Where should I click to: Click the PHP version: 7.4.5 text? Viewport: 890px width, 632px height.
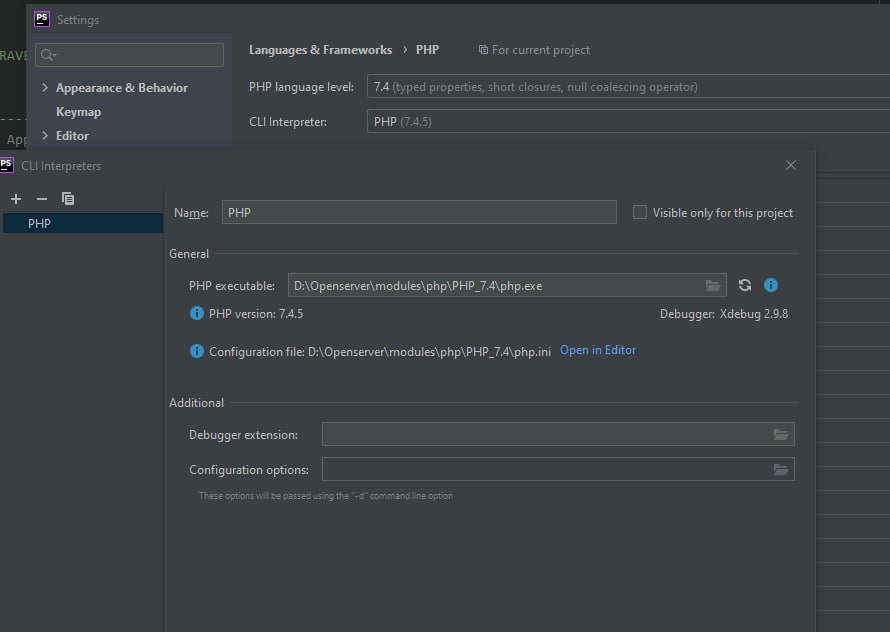coord(256,313)
